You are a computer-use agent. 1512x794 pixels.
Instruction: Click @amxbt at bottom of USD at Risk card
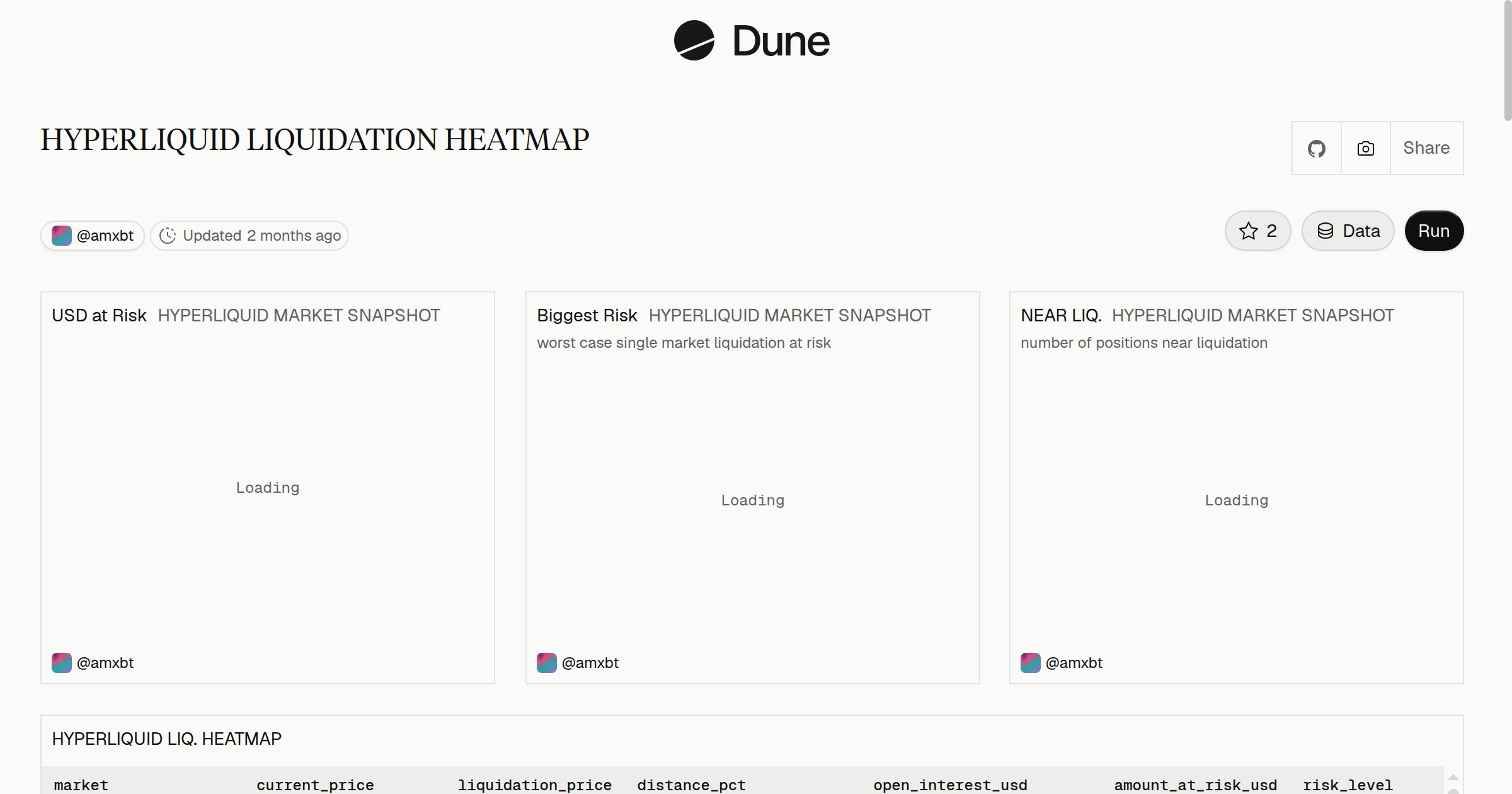click(105, 663)
